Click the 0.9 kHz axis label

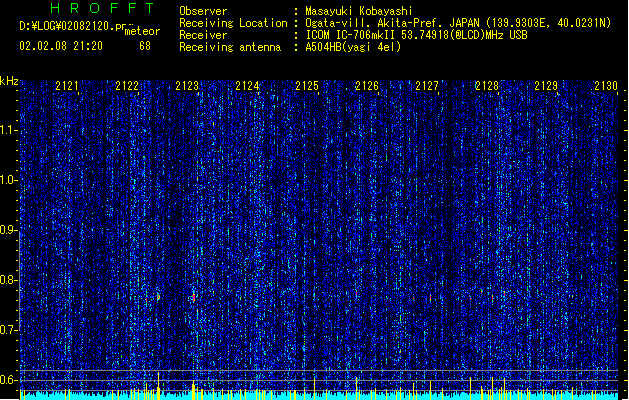tap(8, 230)
